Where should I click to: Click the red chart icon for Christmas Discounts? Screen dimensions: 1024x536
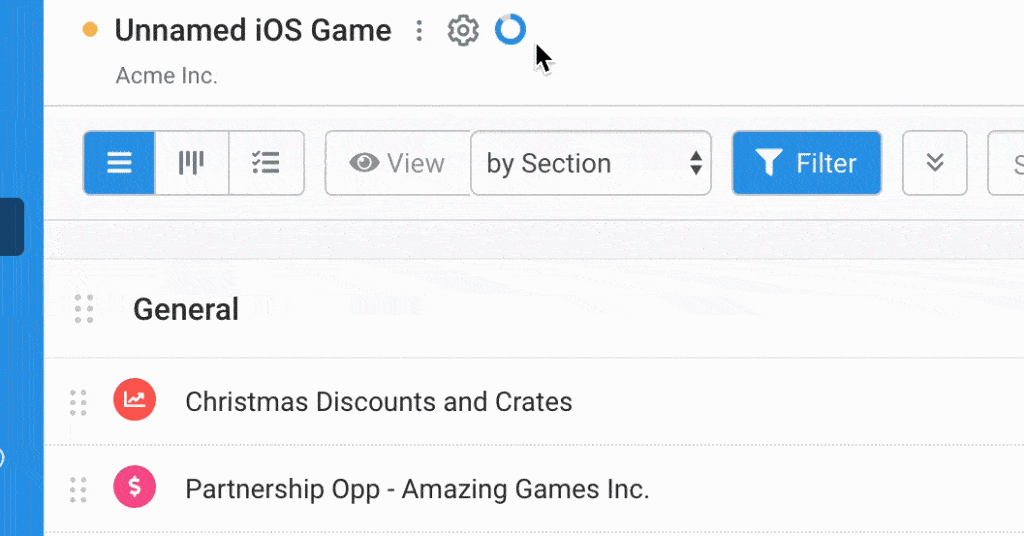[134, 402]
